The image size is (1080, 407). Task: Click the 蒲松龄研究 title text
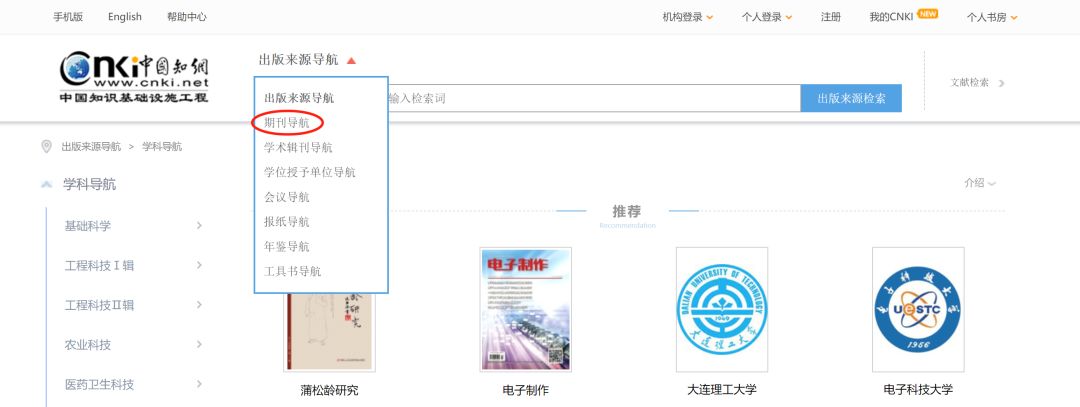click(329, 390)
